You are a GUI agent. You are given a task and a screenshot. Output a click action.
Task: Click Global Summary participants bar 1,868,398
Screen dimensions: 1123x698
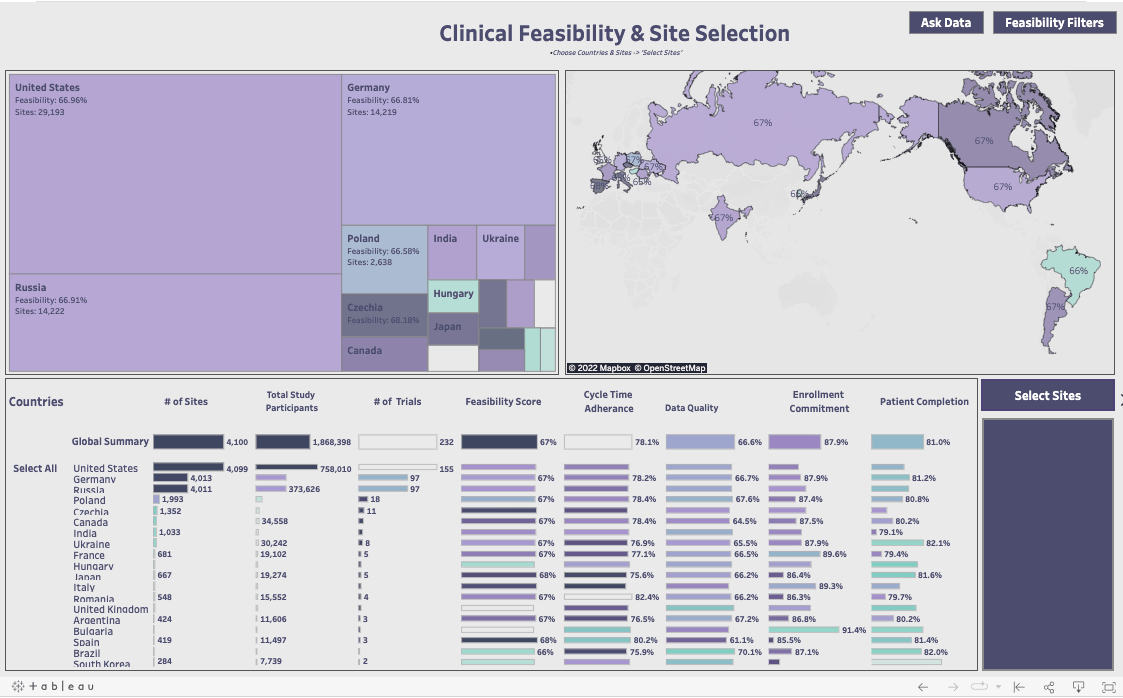[x=283, y=442]
